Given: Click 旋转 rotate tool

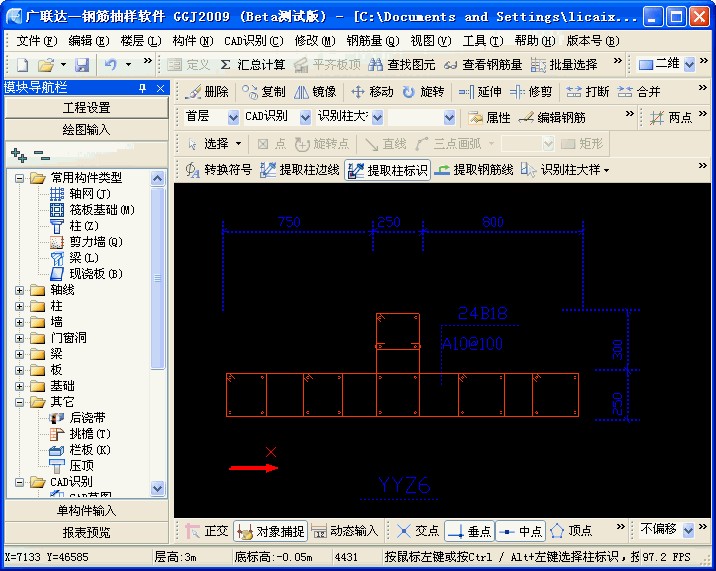Looking at the screenshot, I should 423,92.
